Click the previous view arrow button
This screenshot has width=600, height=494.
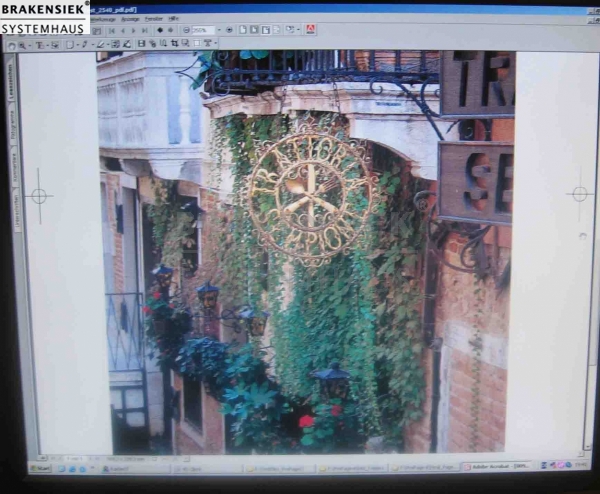(160, 30)
